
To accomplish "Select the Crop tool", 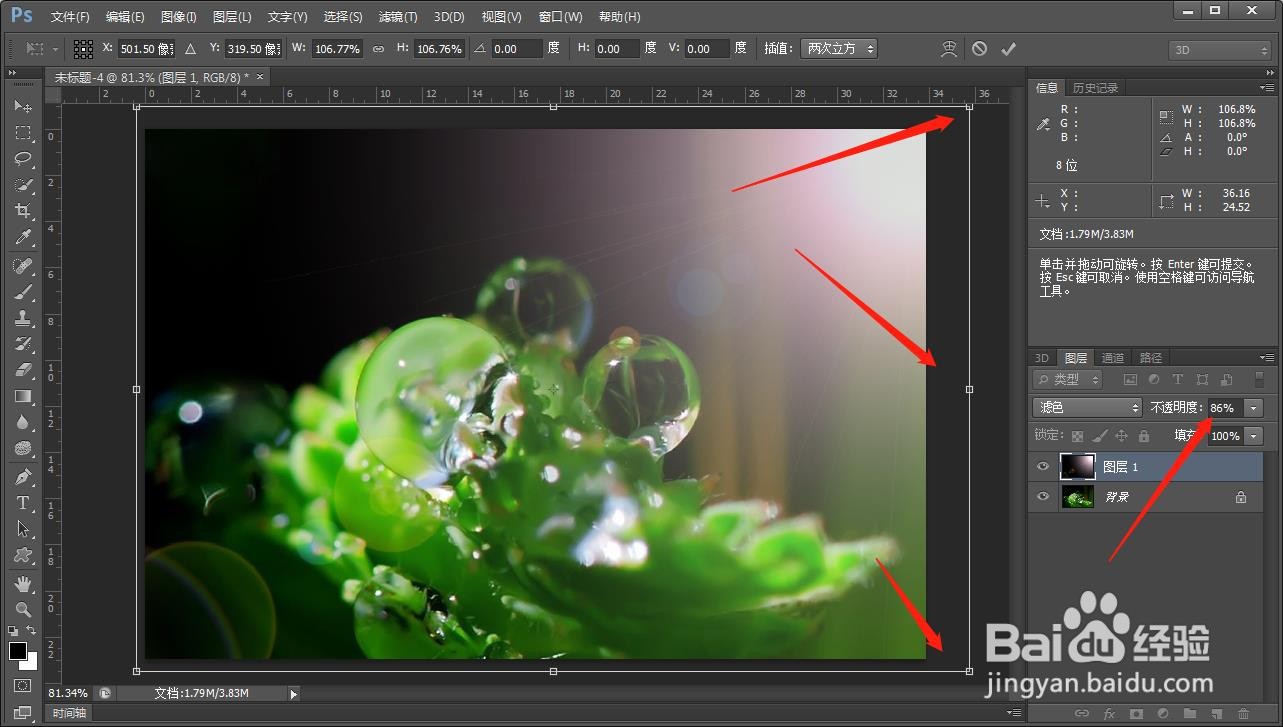I will tap(23, 210).
